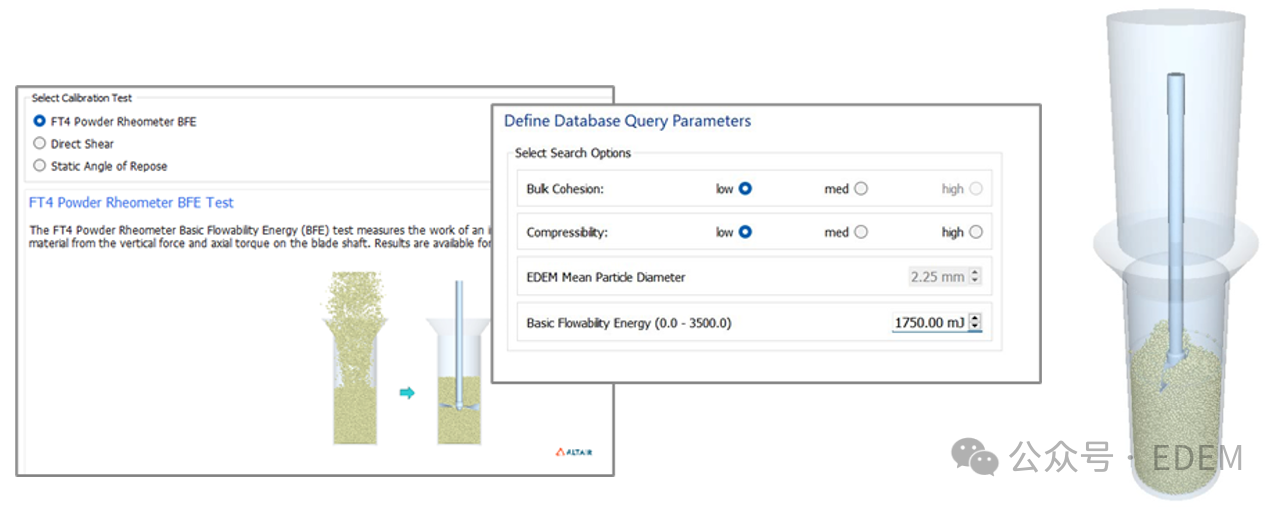Click the 2.25 mm particle diameter field
Viewport: 1285px width, 509px height.
click(937, 277)
